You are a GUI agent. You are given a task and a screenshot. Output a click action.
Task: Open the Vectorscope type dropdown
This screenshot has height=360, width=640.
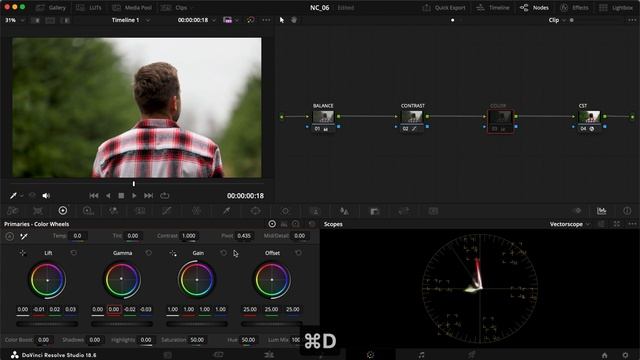569,224
